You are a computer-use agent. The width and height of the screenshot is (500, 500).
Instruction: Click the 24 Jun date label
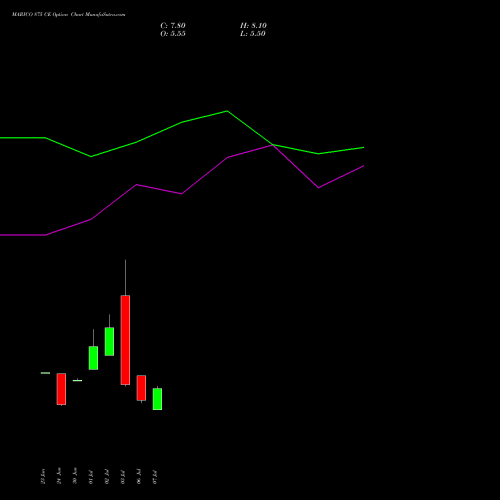click(x=59, y=476)
